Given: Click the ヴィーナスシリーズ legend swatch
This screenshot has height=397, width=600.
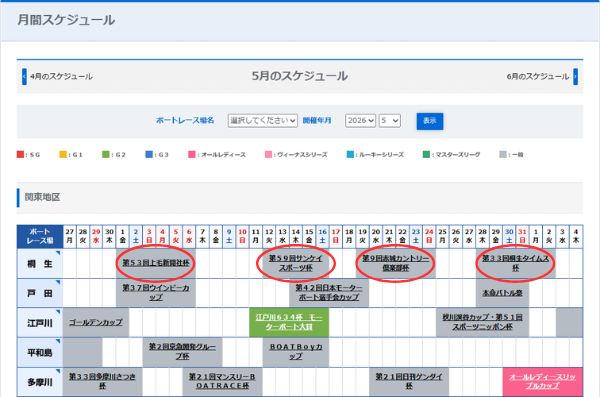Looking at the screenshot, I should click(x=268, y=154).
